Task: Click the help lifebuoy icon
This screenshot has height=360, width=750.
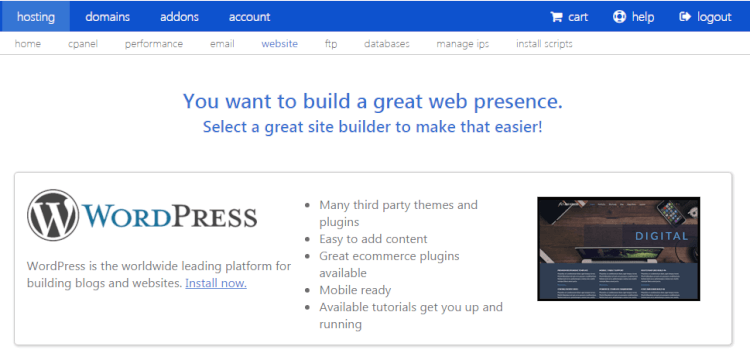Action: tap(619, 17)
